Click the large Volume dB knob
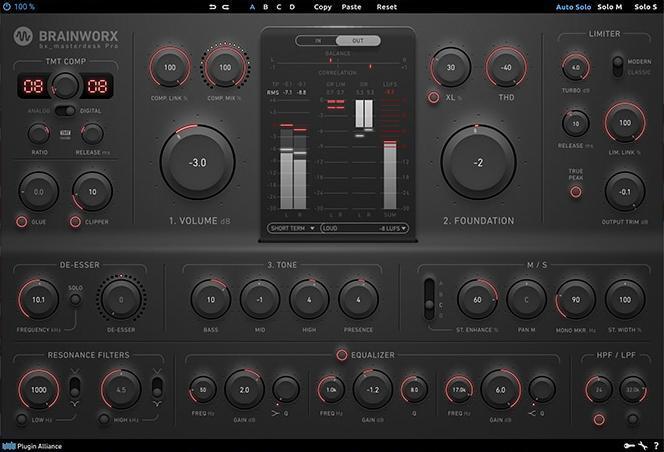The image size is (664, 452). [197, 162]
